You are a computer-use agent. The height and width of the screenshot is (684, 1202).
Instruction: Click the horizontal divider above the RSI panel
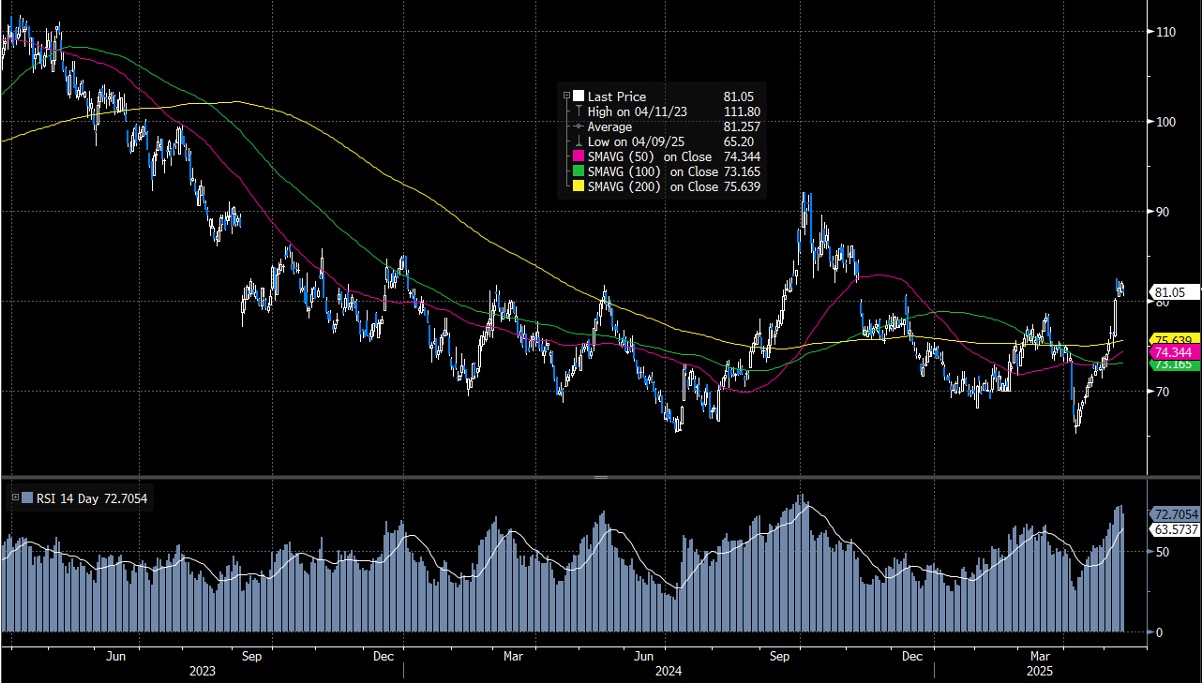tap(601, 478)
